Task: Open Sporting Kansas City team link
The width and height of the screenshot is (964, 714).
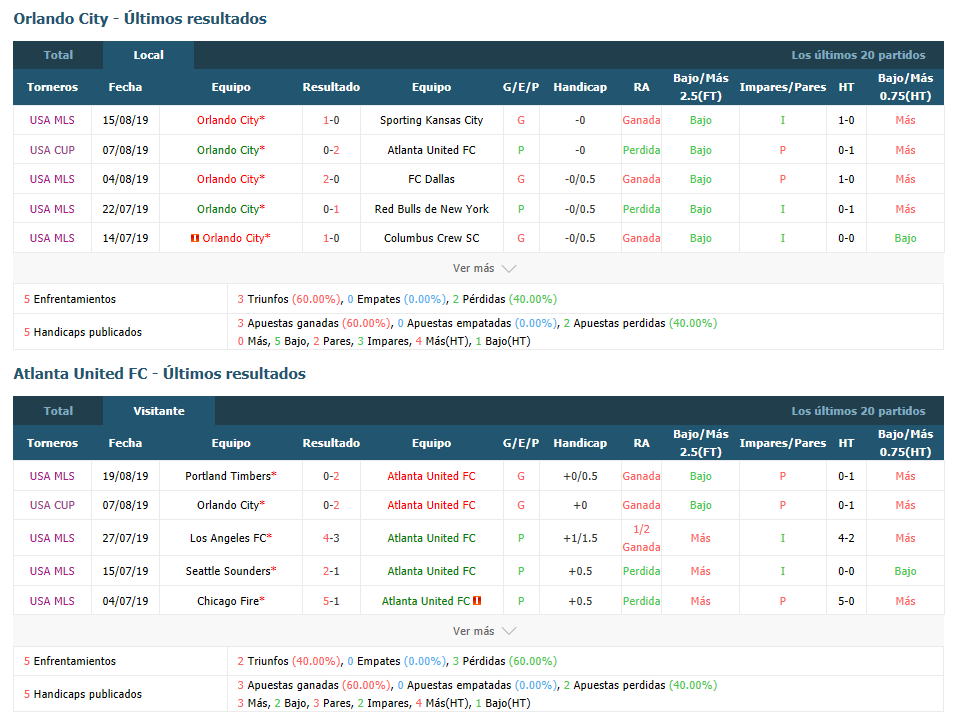Action: click(432, 120)
